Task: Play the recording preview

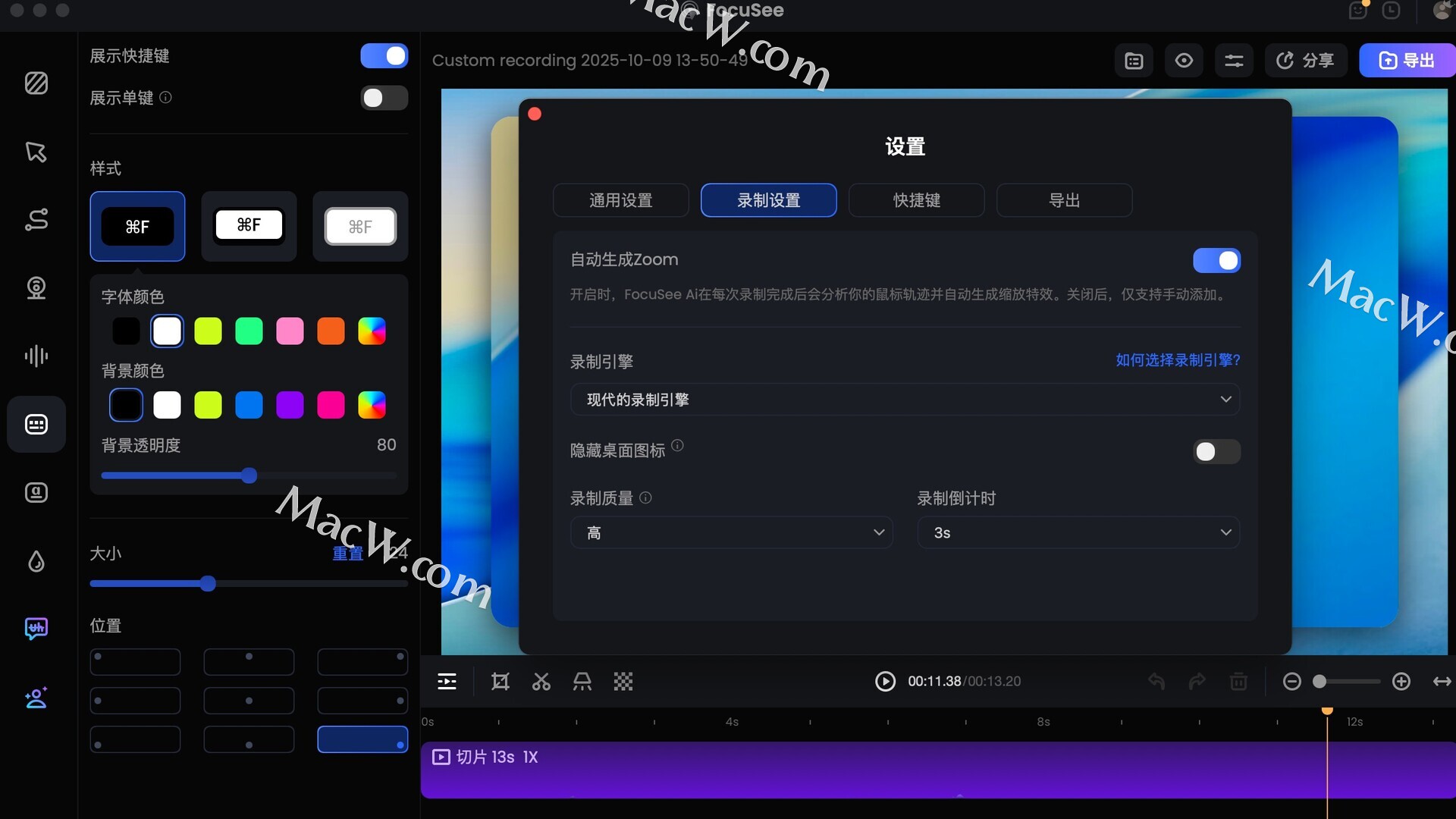Action: [884, 682]
